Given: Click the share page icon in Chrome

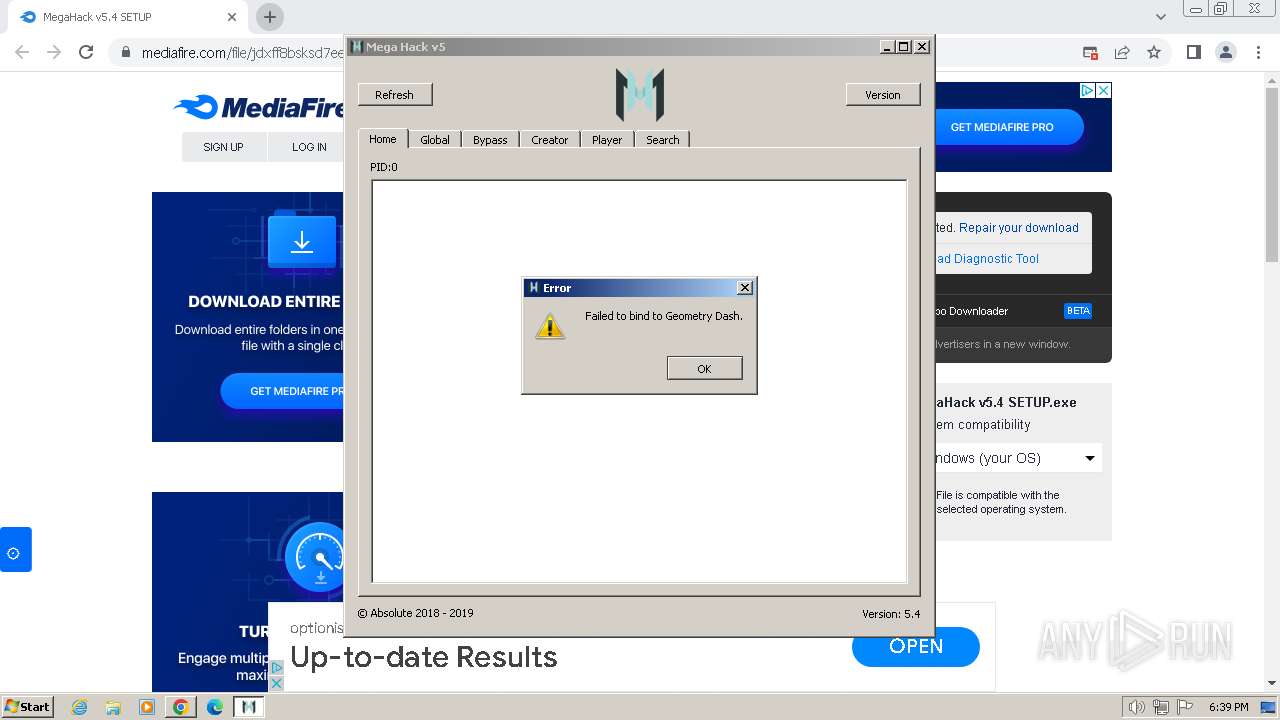Looking at the screenshot, I should pyautogui.click(x=1122, y=52).
